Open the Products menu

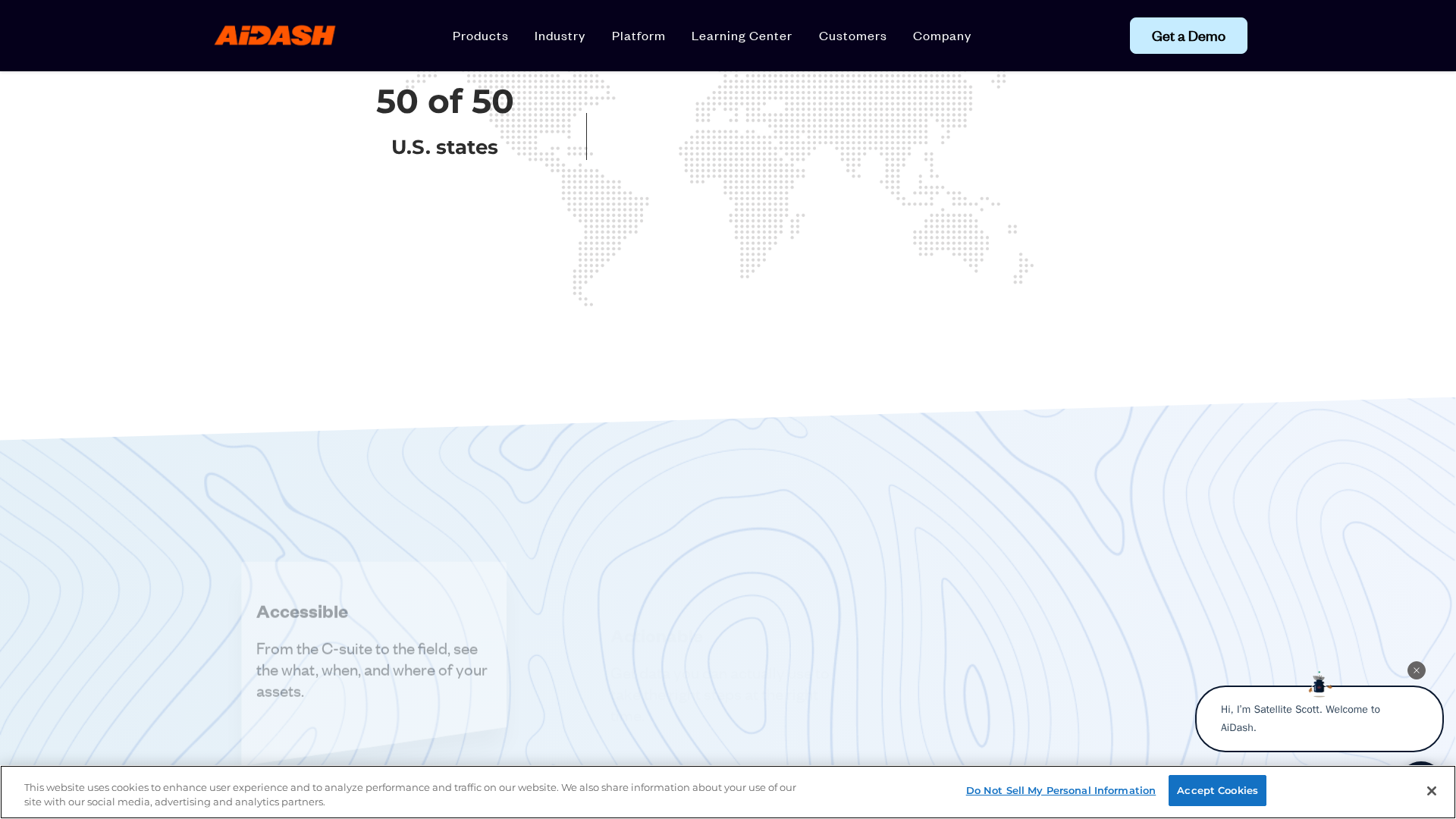pos(480,36)
